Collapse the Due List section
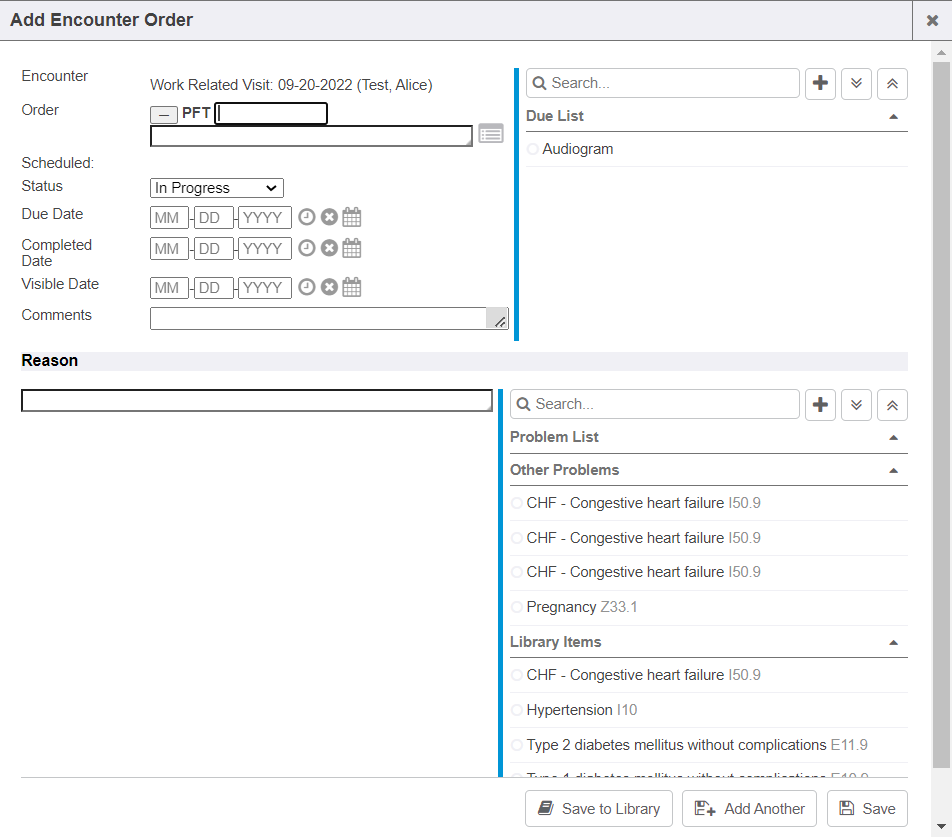Screen dimensions: 952x837 893,117
